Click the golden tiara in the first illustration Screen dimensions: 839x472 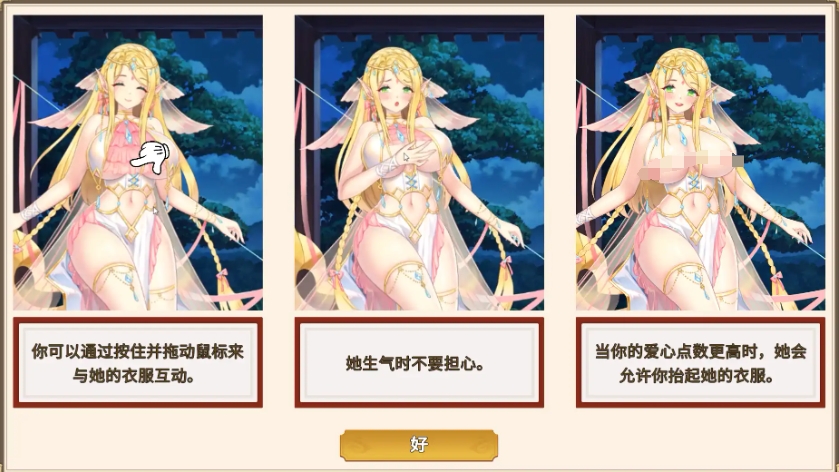131,64
